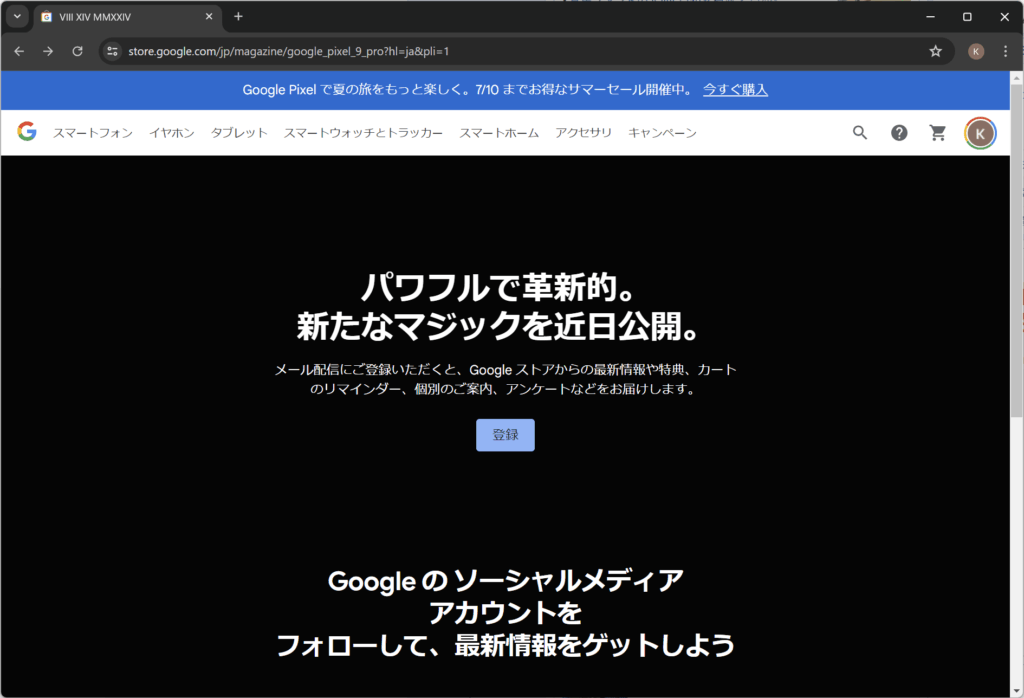Open スマートホーム menu item
This screenshot has width=1024, height=698.
(499, 133)
